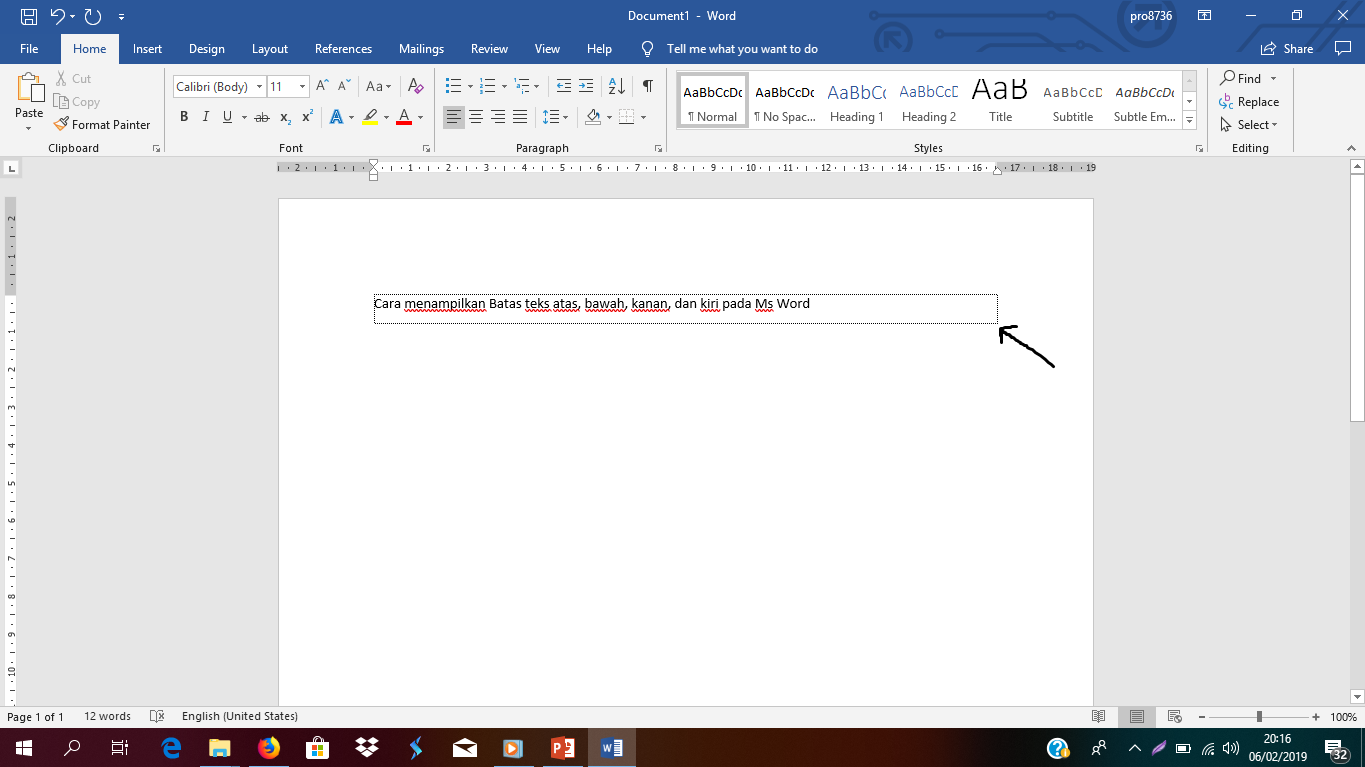
Task: Click the zoom slider handle
Action: [1259, 717]
